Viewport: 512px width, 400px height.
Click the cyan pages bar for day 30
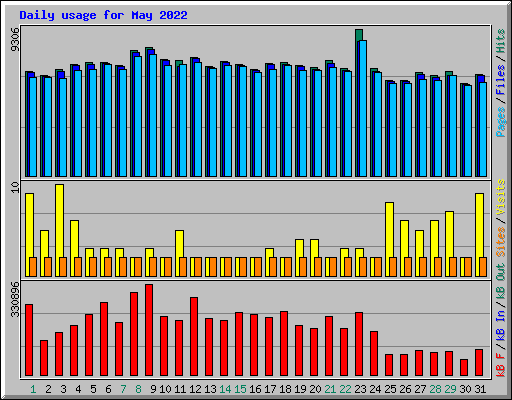[468, 131]
